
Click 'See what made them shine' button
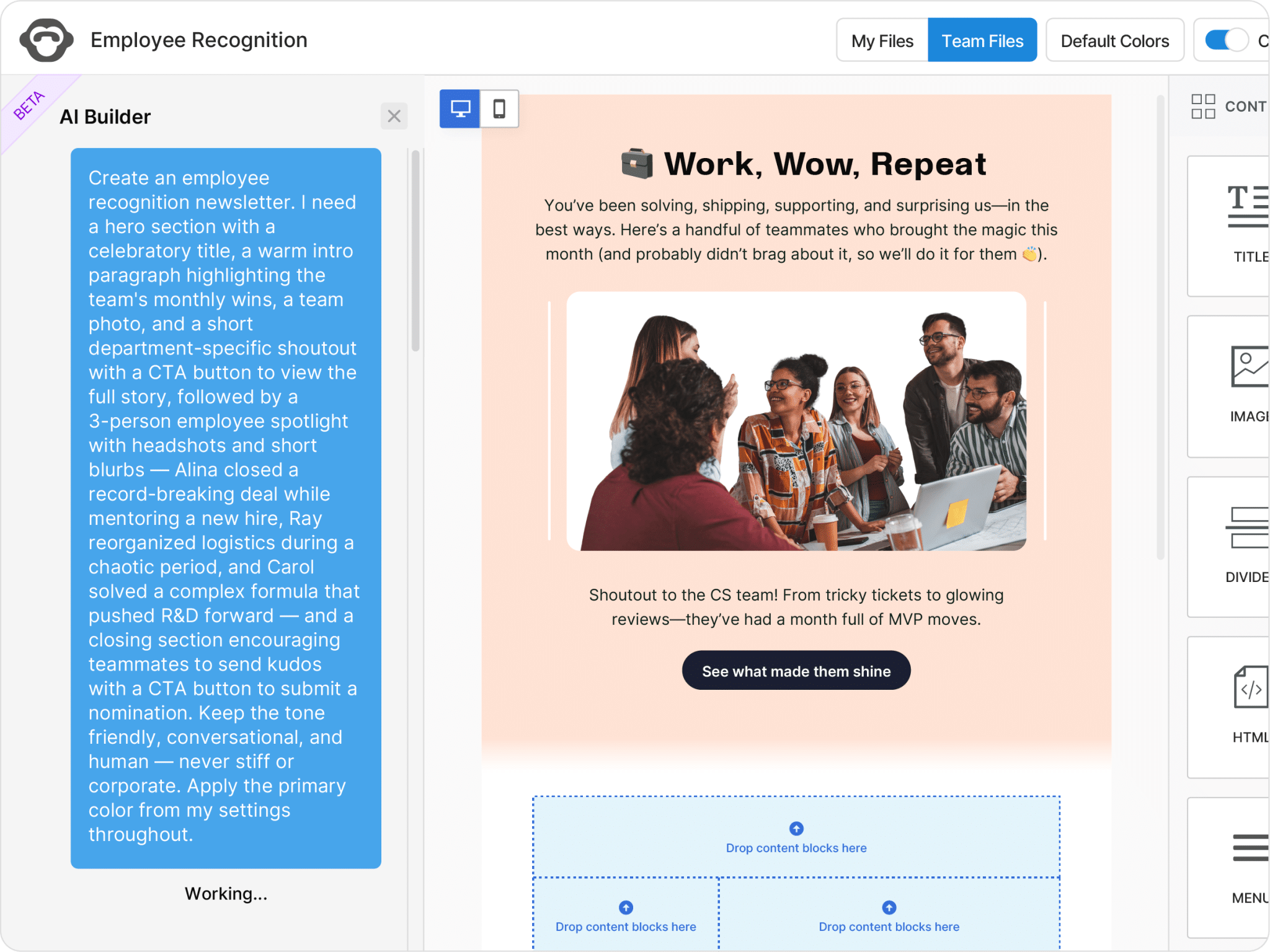click(796, 671)
